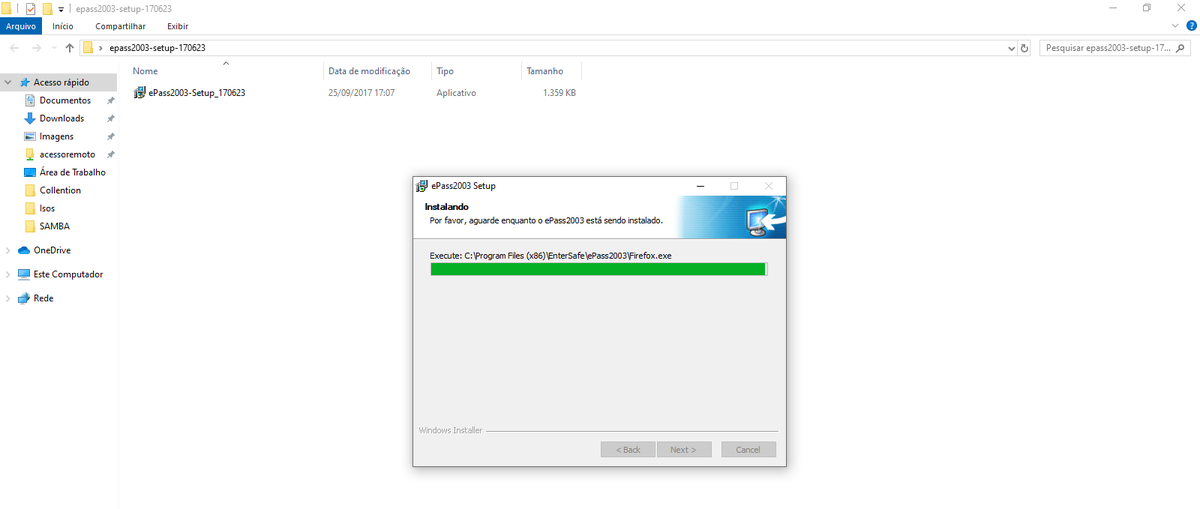Expand the OneDrive tree node

click(x=9, y=250)
